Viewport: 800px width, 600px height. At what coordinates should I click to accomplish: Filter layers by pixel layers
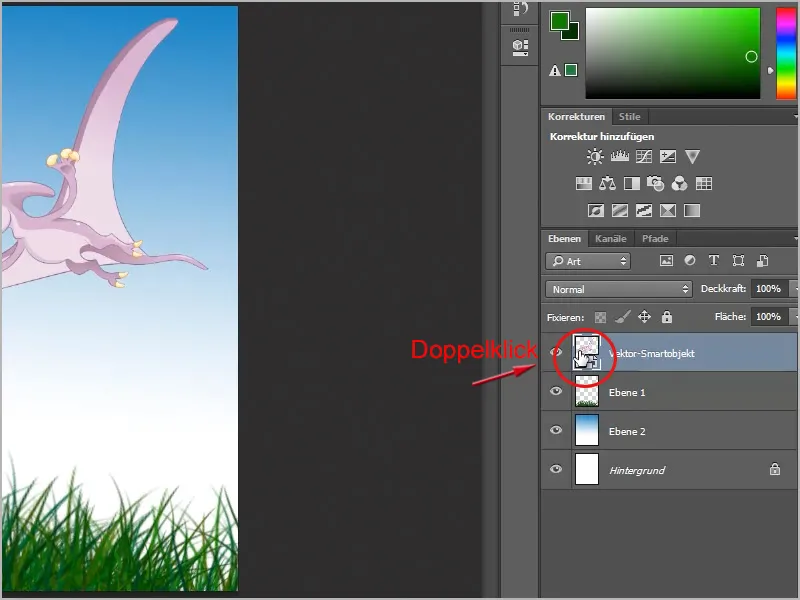click(666, 261)
